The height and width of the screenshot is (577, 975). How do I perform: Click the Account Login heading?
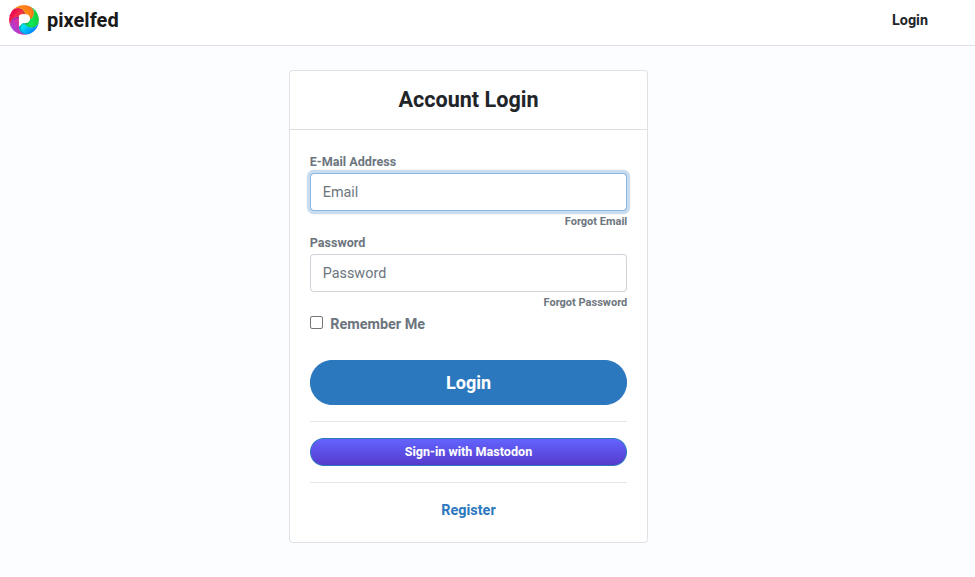click(468, 100)
